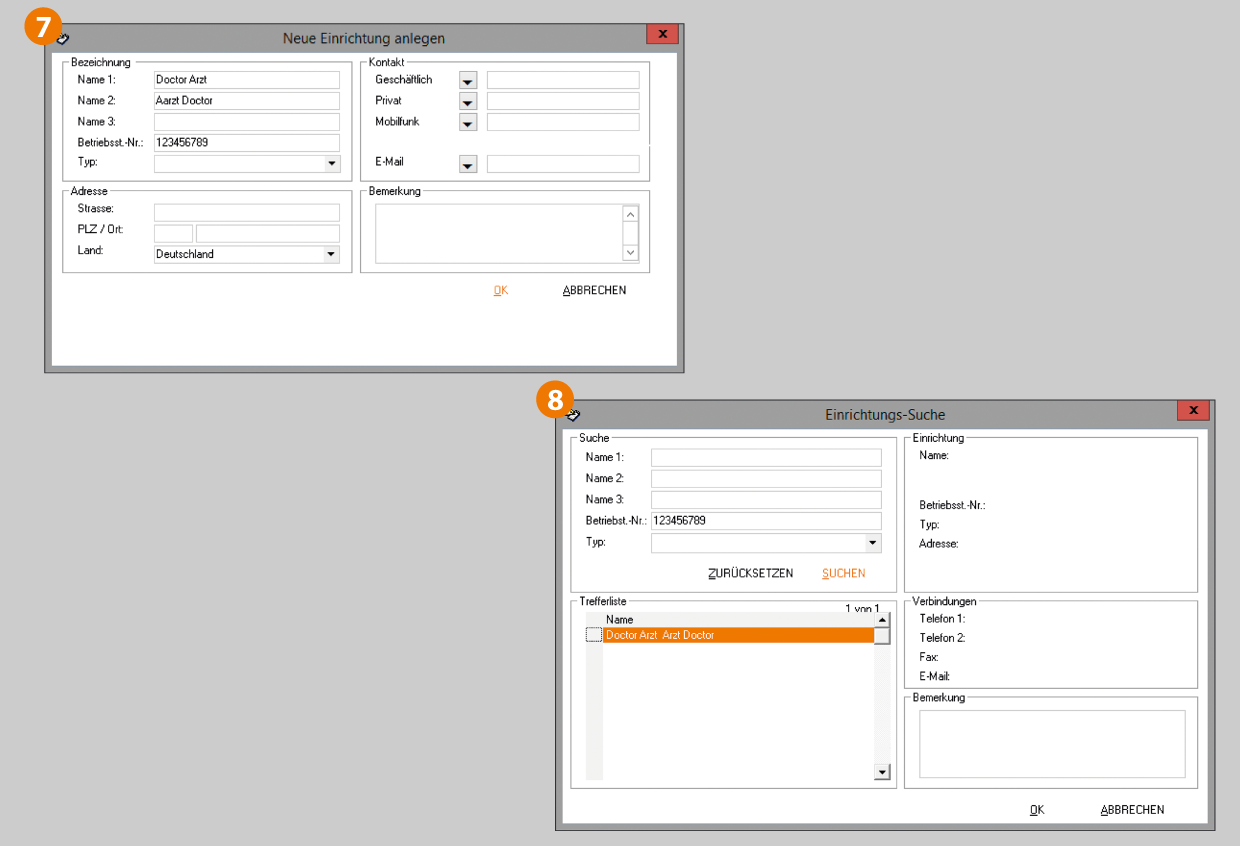Screen dimensions: 1240x846
Task: Open the Mobilfunk contact type dropdown button
Action: pyautogui.click(x=468, y=123)
